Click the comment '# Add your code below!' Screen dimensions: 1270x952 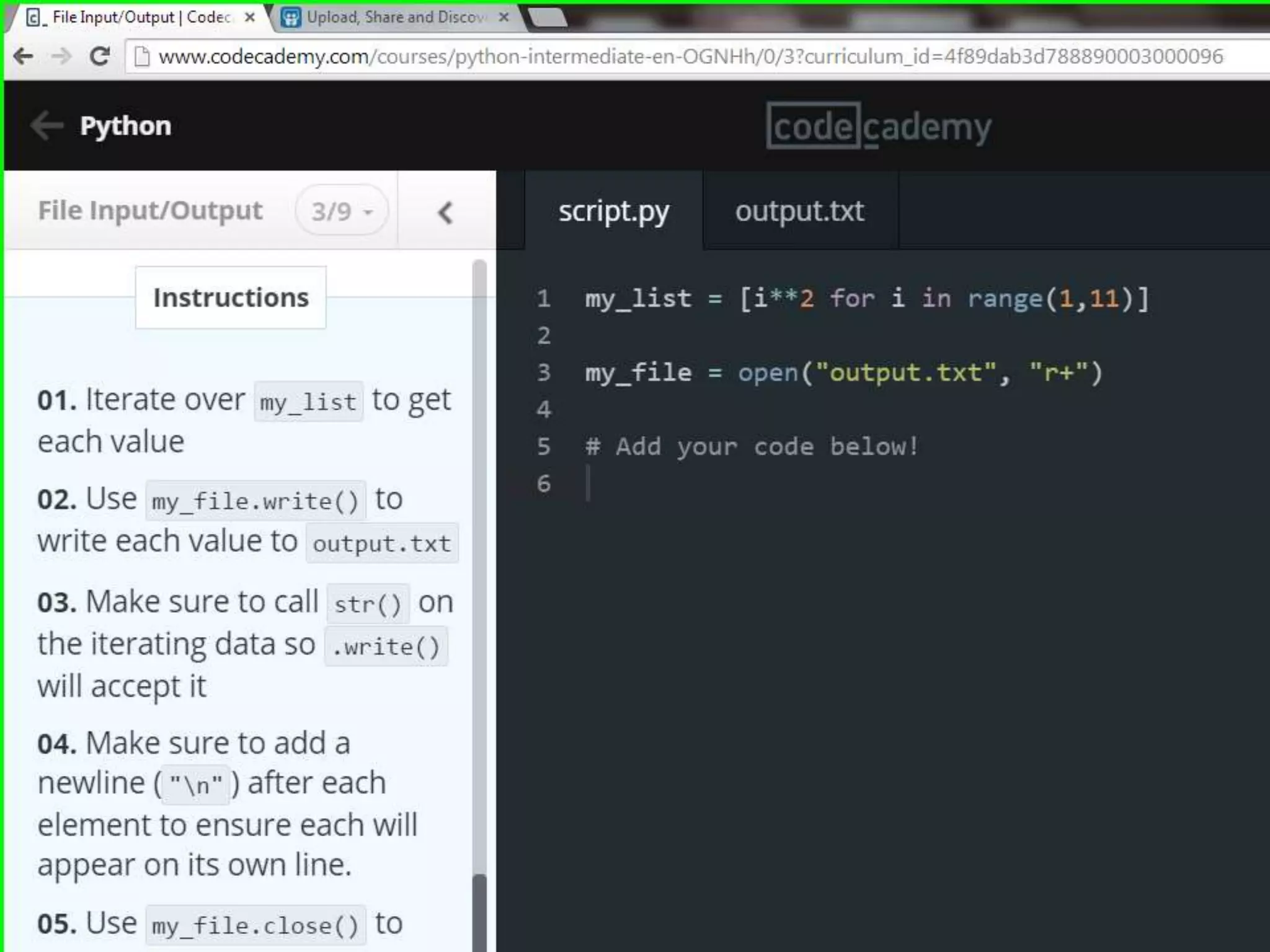coord(752,446)
